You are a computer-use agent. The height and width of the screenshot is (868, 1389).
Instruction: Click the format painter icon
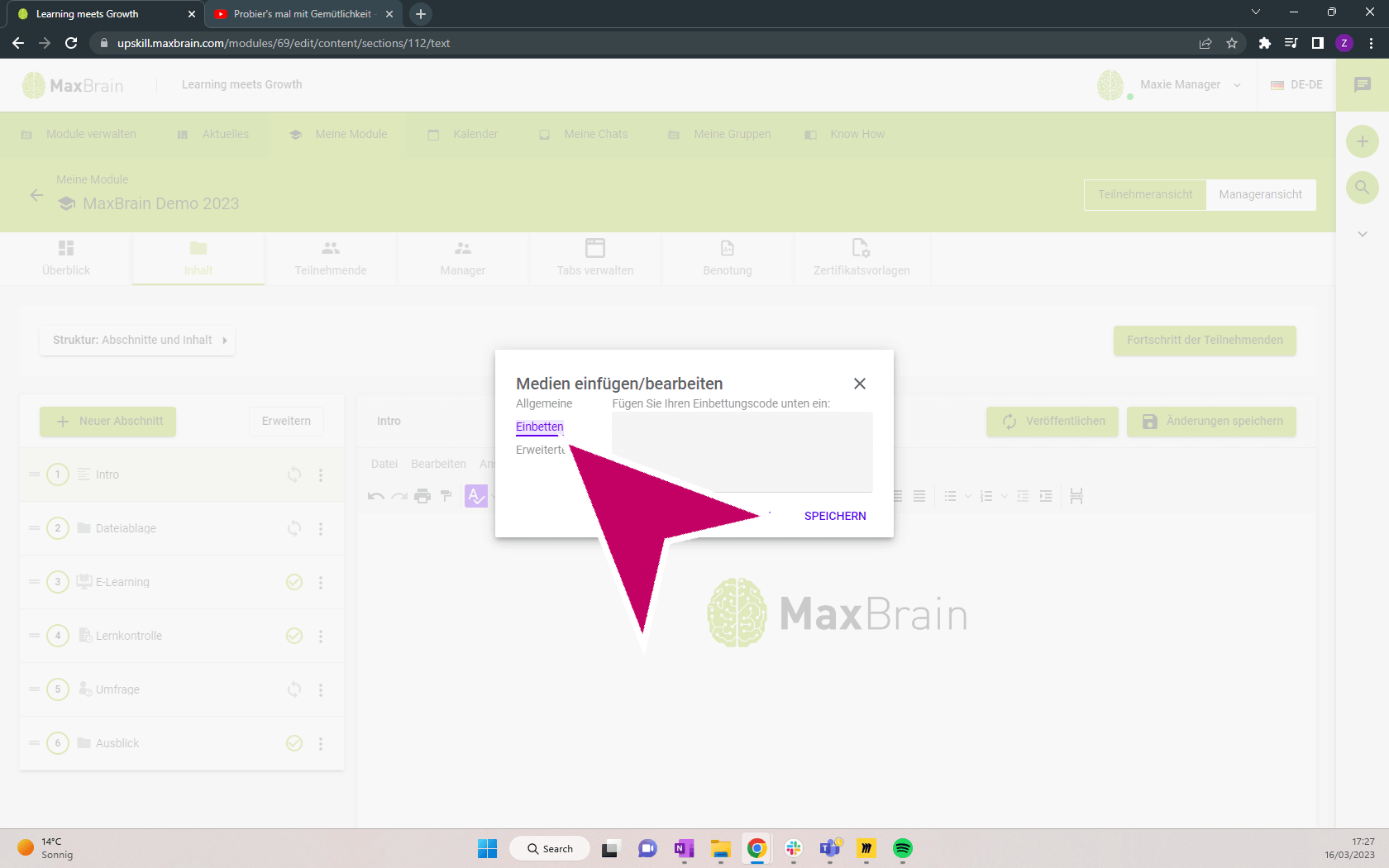point(446,496)
